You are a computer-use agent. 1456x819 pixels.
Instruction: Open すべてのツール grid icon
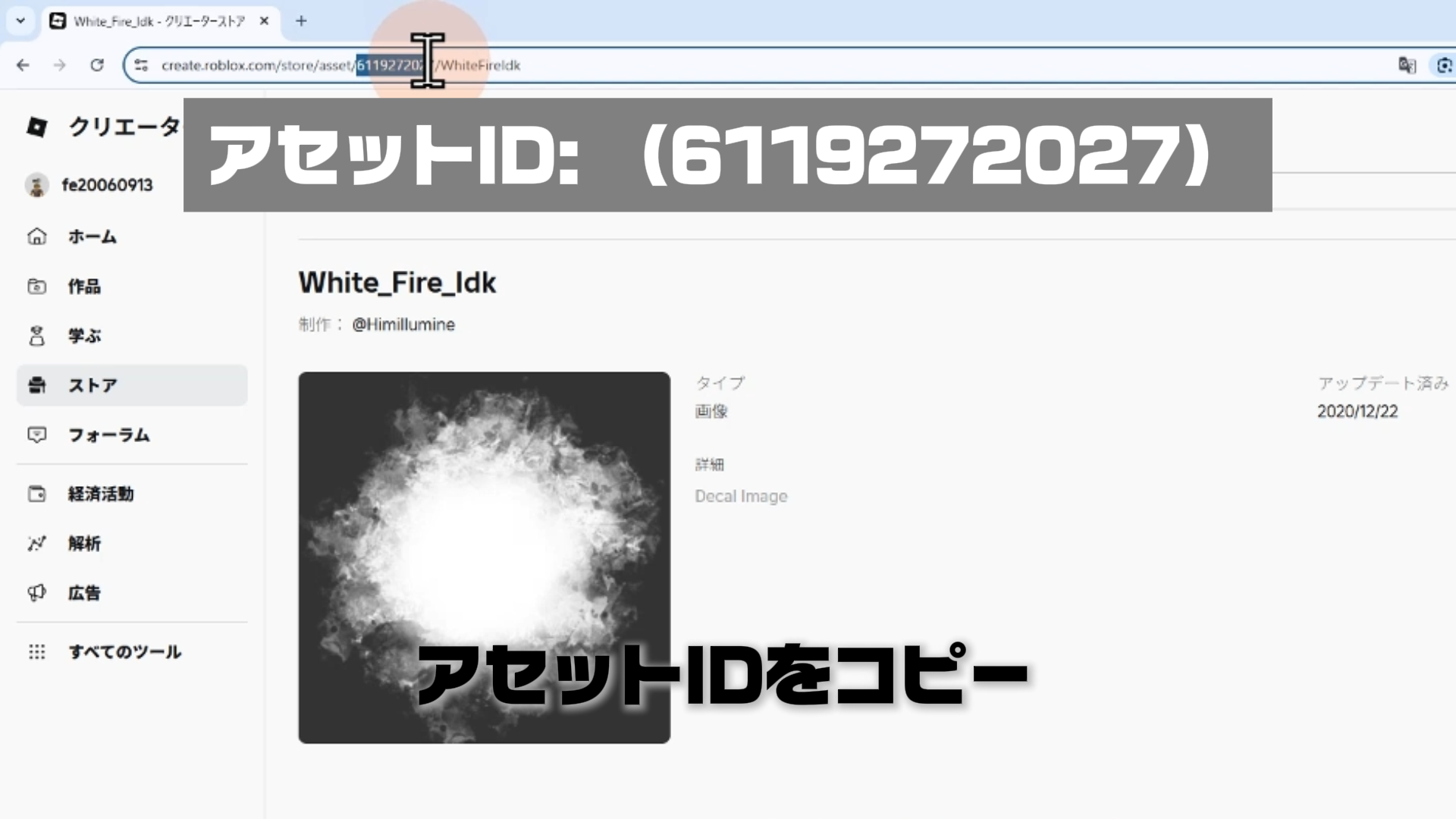click(36, 652)
